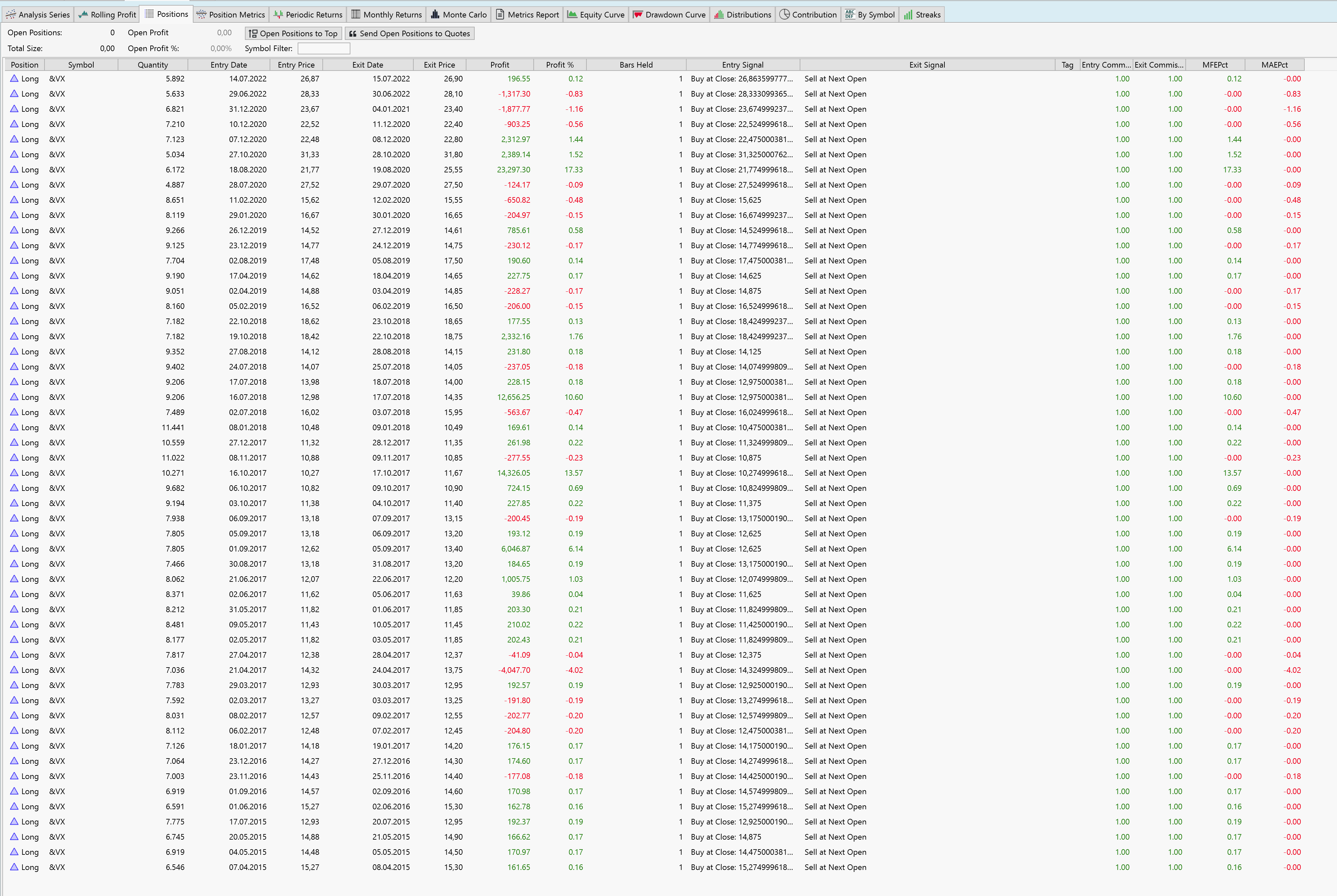This screenshot has width=1337, height=896.
Task: Click the Position Metrics tab icon
Action: [201, 14]
